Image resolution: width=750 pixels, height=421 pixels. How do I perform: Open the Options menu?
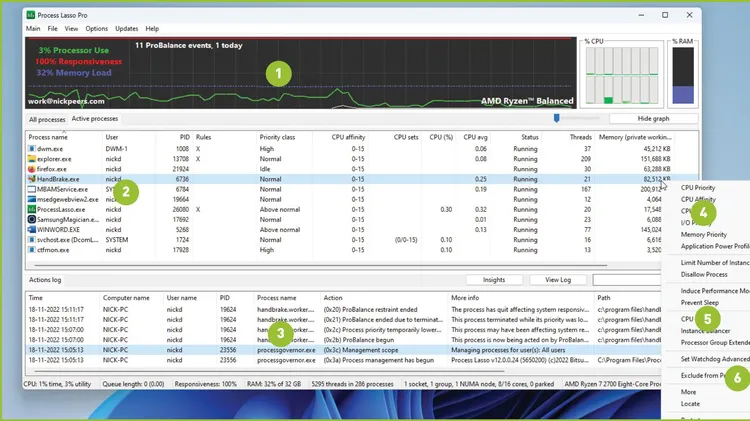click(x=97, y=29)
